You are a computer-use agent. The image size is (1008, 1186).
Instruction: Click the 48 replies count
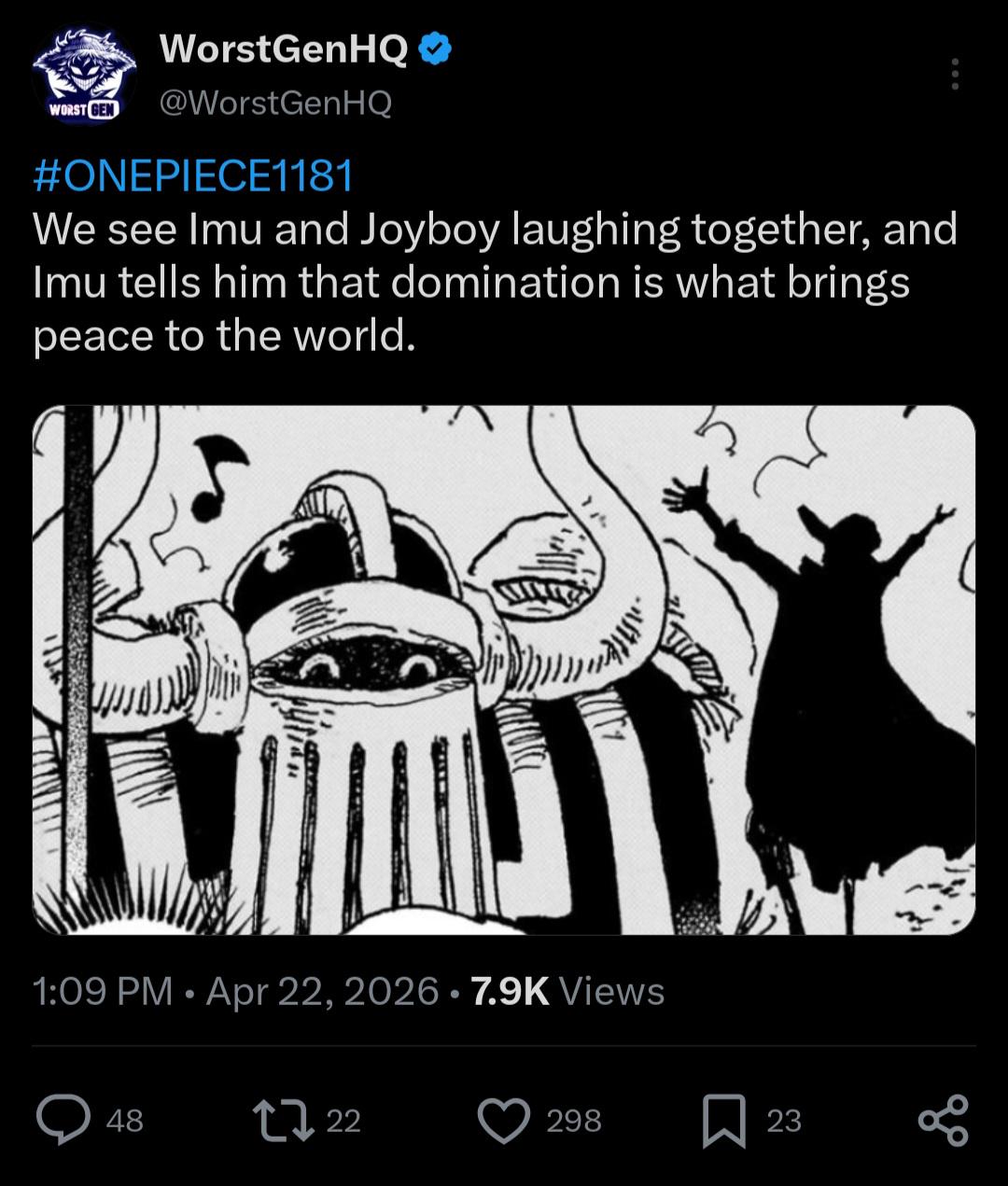tap(125, 1121)
